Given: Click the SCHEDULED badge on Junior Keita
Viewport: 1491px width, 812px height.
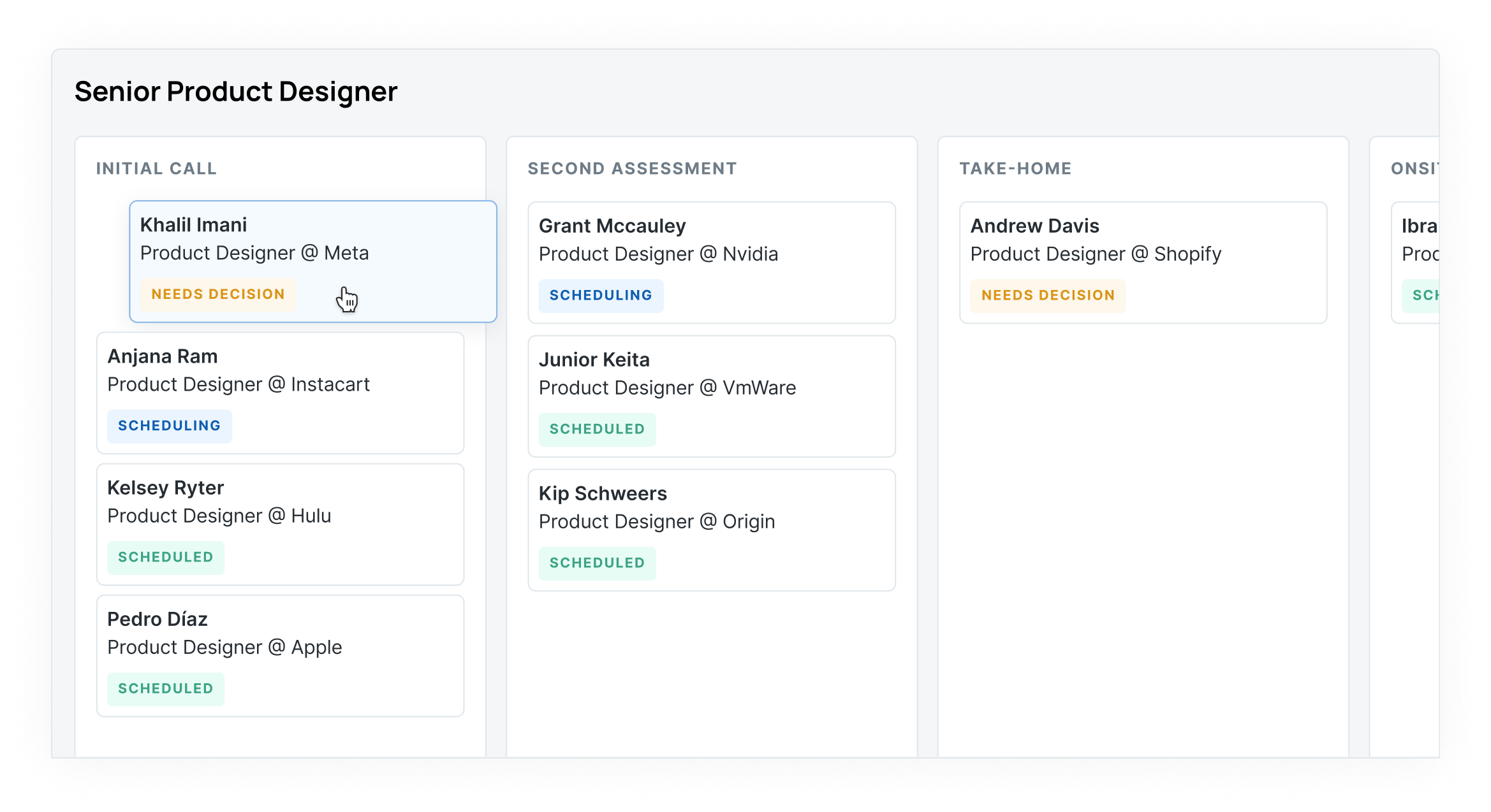Looking at the screenshot, I should [598, 428].
